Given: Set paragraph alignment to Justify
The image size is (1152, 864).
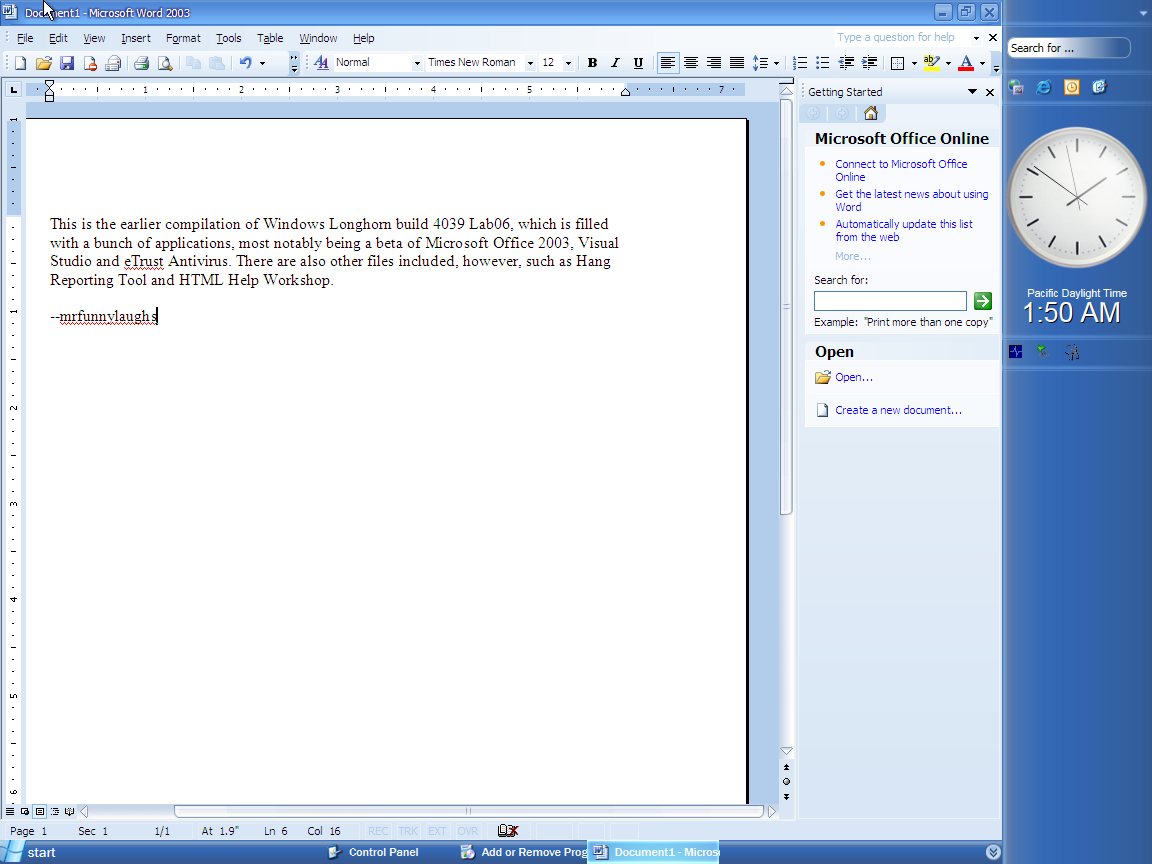Looking at the screenshot, I should click(737, 63).
